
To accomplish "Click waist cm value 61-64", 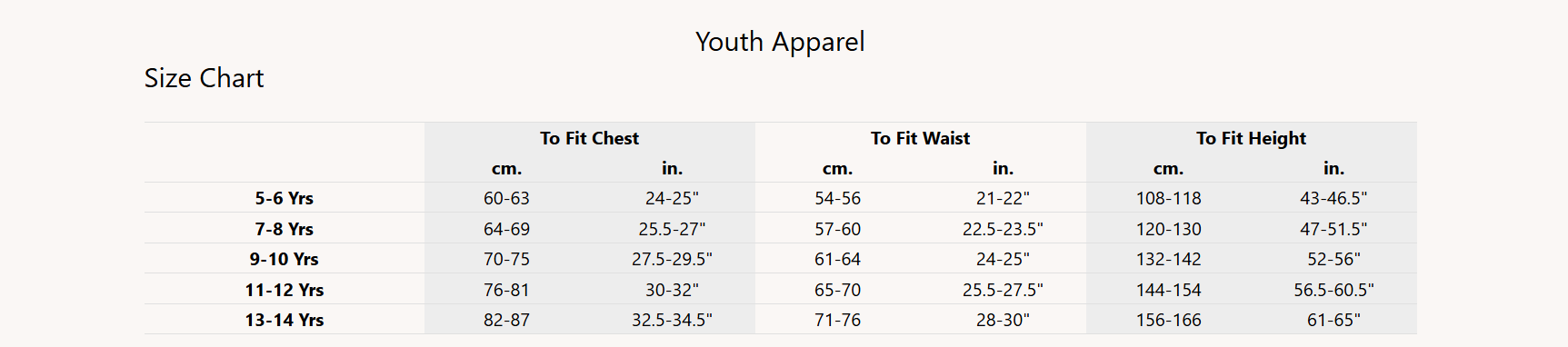I will 837,259.
